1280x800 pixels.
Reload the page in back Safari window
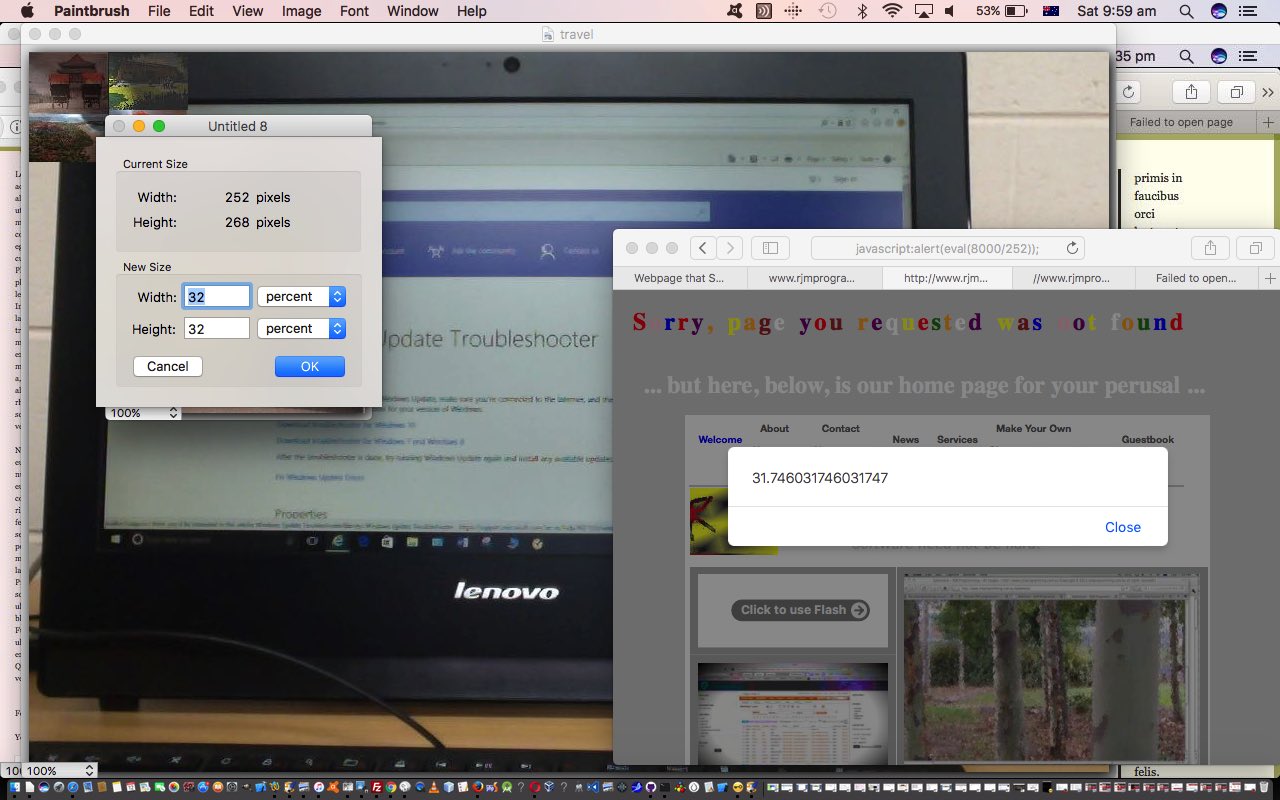1128,92
